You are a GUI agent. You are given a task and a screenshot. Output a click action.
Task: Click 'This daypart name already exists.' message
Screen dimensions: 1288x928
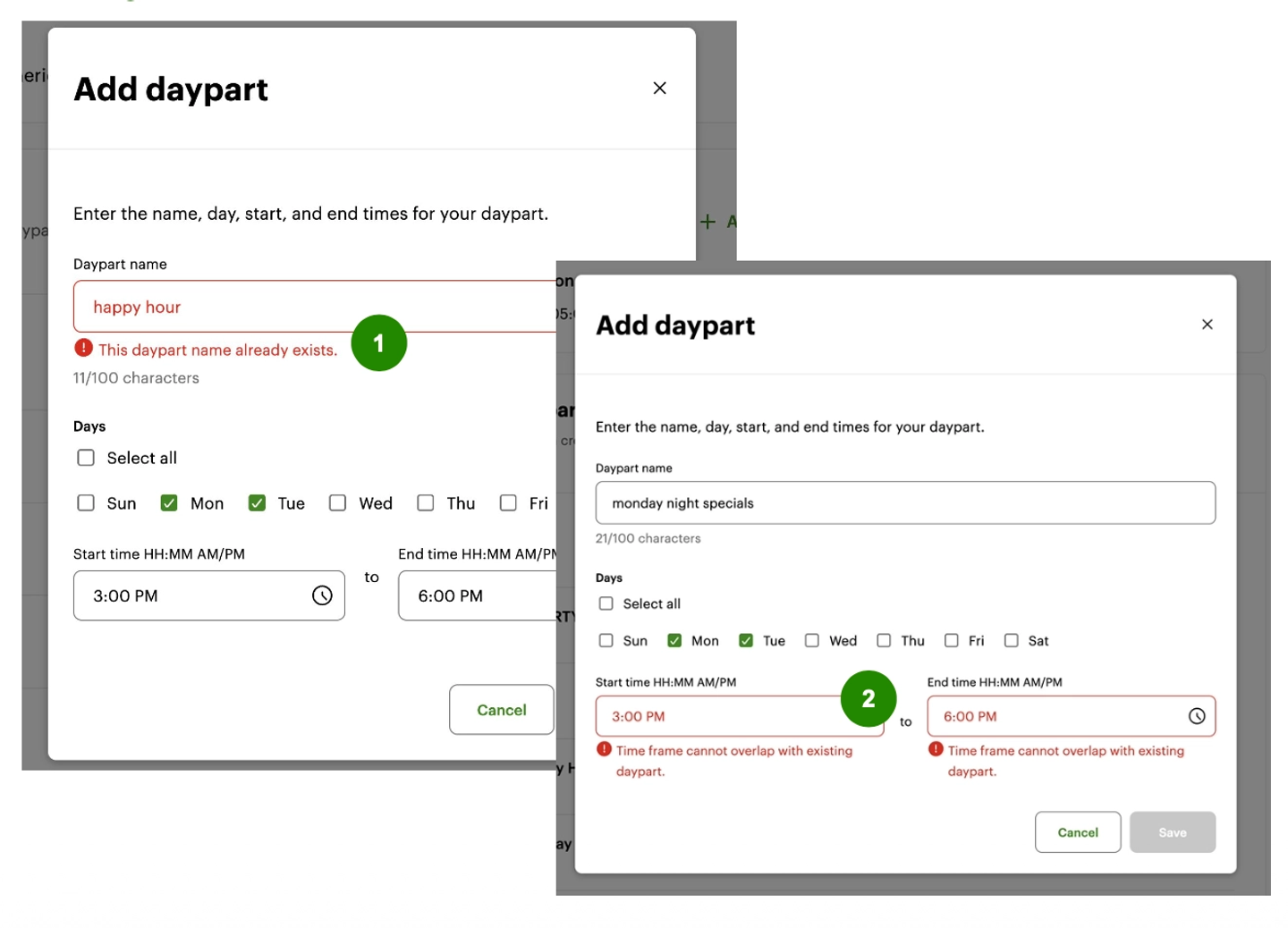(x=218, y=350)
